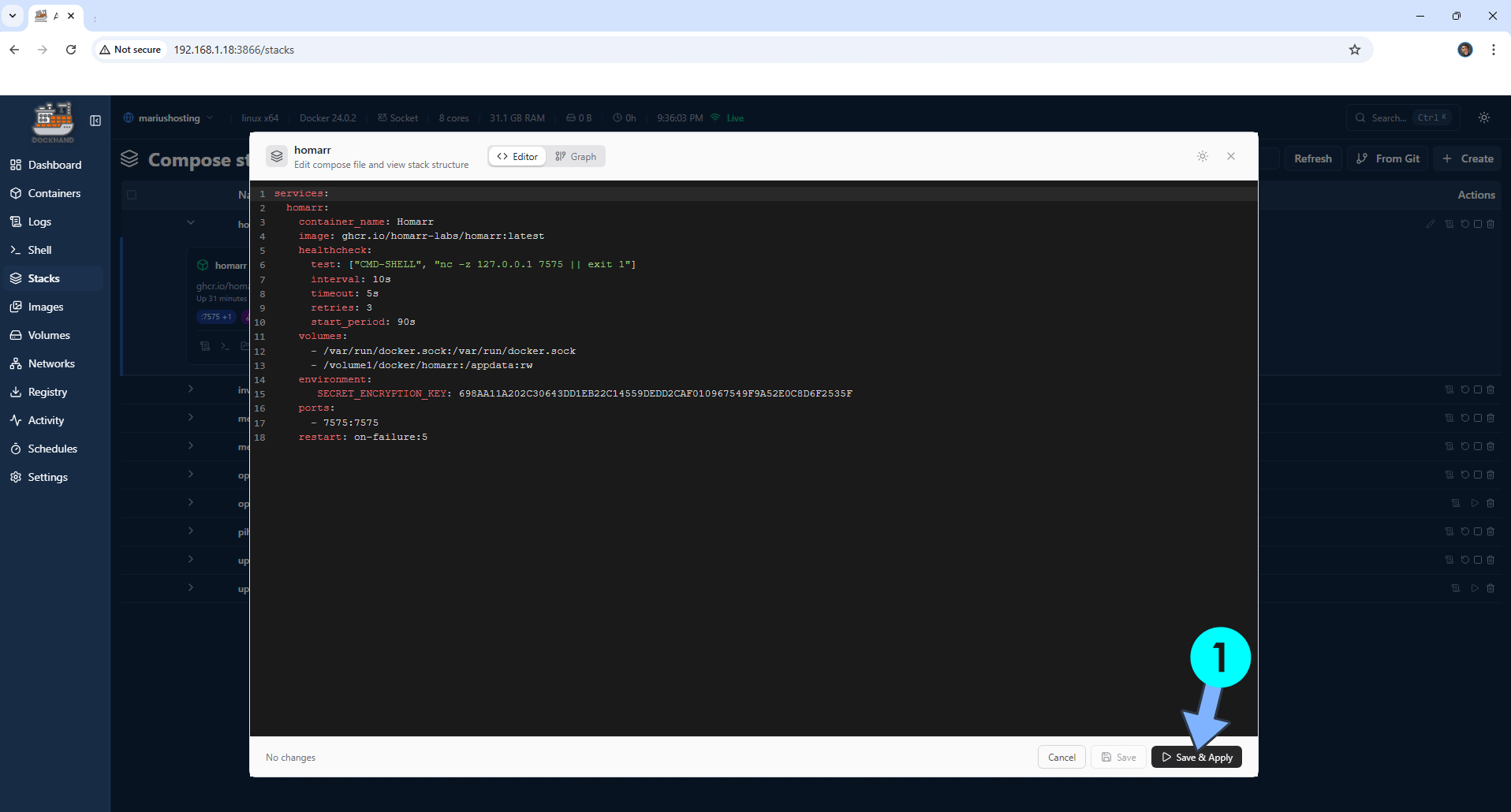The image size is (1511, 812).
Task: Toggle the theme sun icon in the top bar
Action: coord(1483,117)
